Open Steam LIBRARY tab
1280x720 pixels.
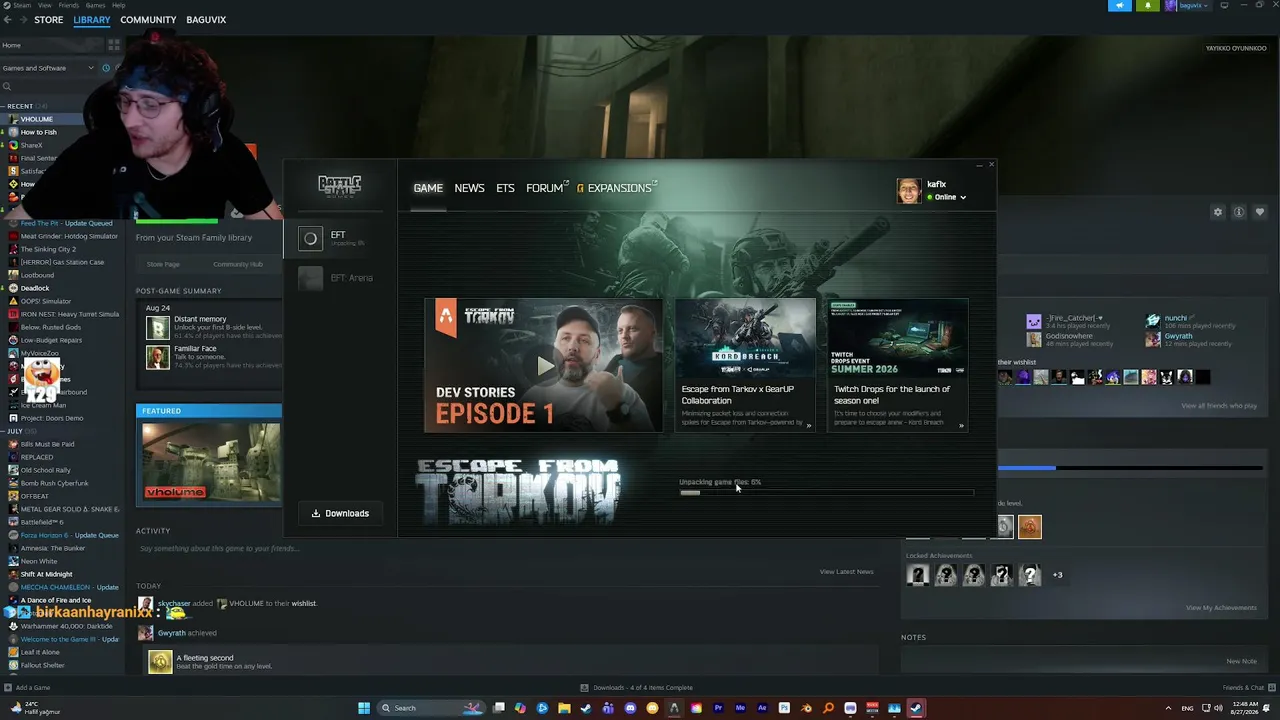click(91, 20)
